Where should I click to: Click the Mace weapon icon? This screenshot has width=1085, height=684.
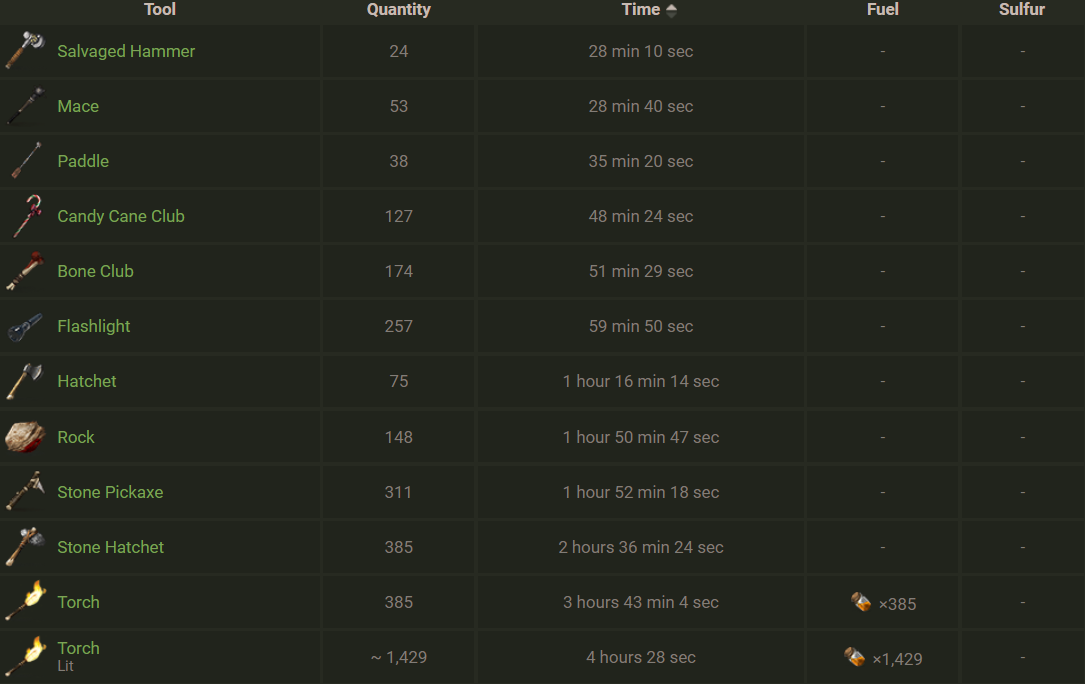pos(25,106)
